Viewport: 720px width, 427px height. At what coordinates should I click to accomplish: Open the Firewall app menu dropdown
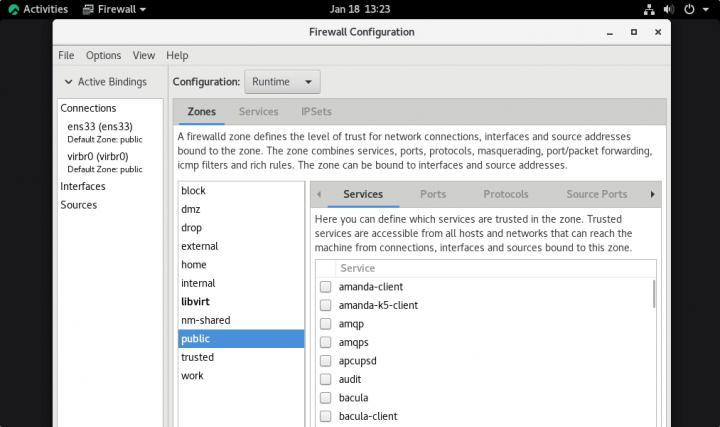coord(114,9)
